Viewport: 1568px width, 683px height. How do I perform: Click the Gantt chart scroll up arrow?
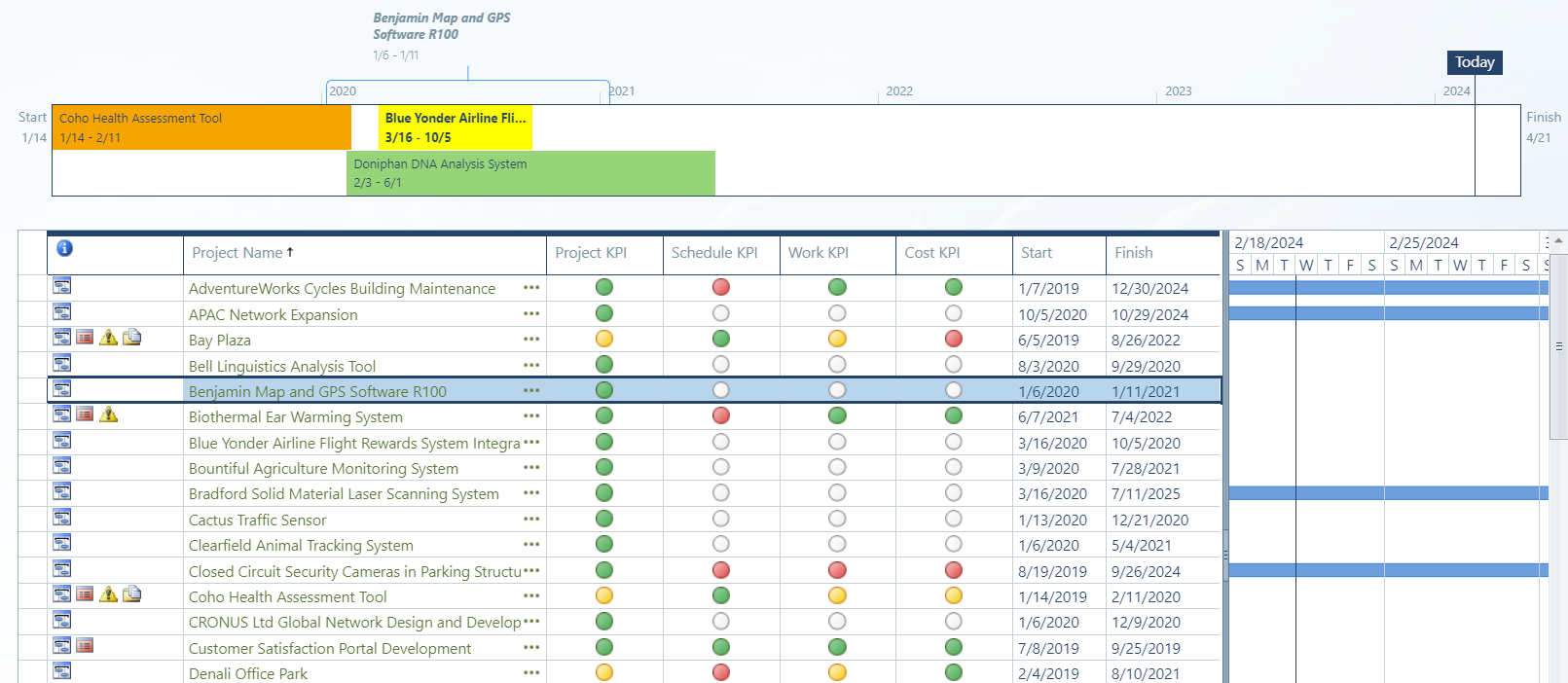(1558, 240)
